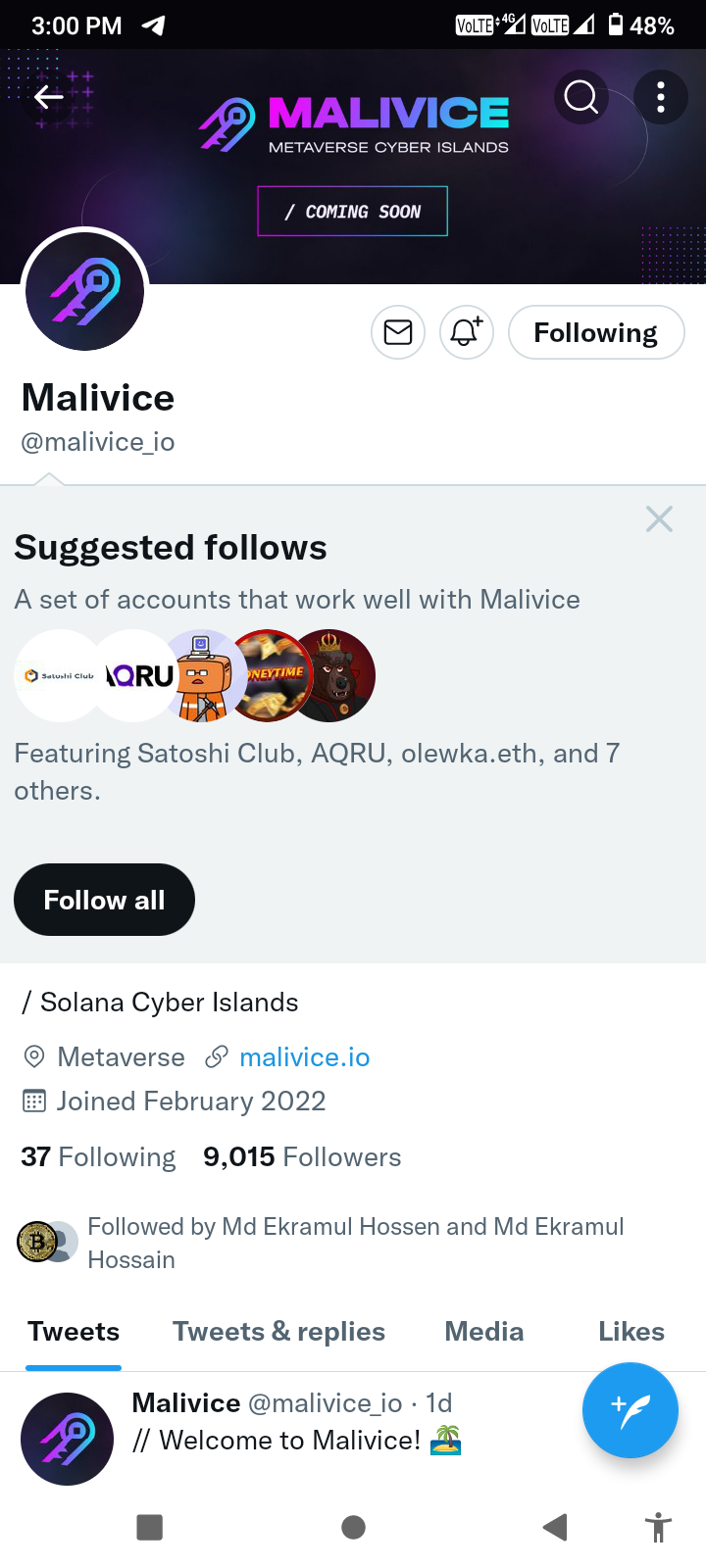View the 9,015 Followers list
This screenshot has height=1568, width=706.
[x=302, y=1156]
